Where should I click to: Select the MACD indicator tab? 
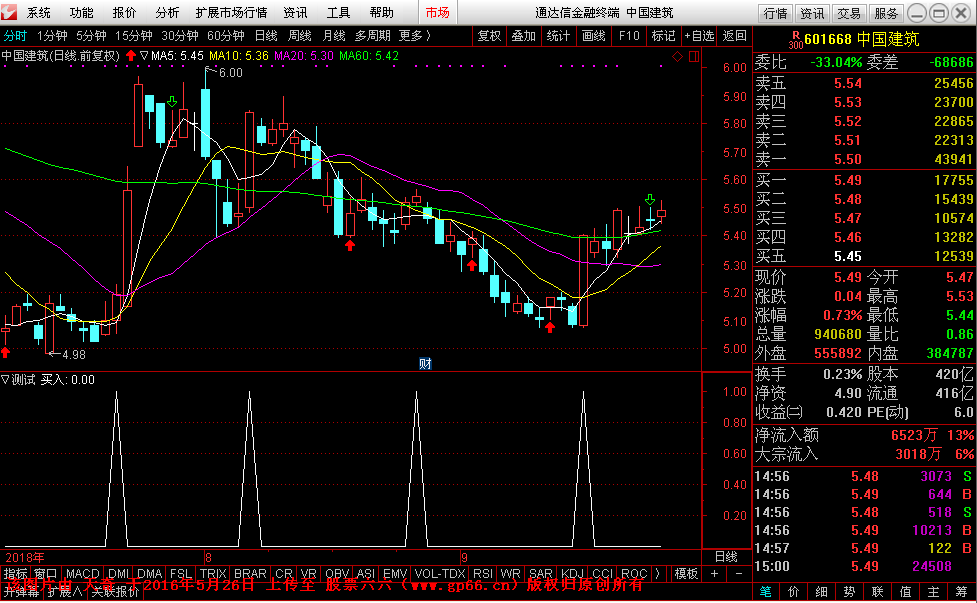[83, 574]
